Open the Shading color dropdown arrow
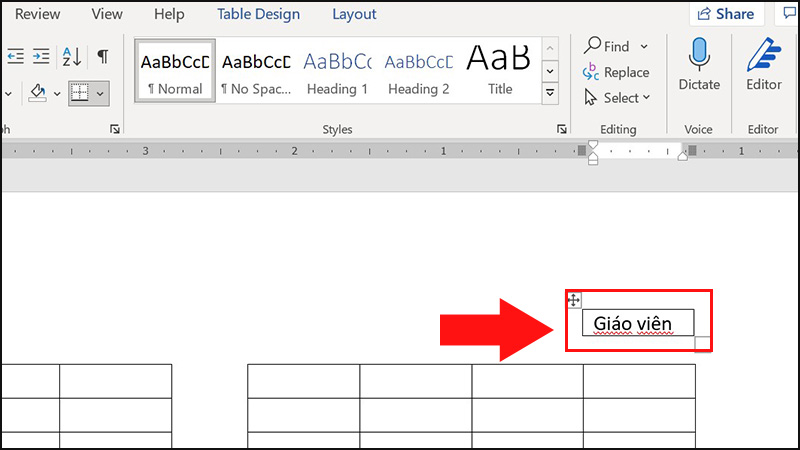 57,93
